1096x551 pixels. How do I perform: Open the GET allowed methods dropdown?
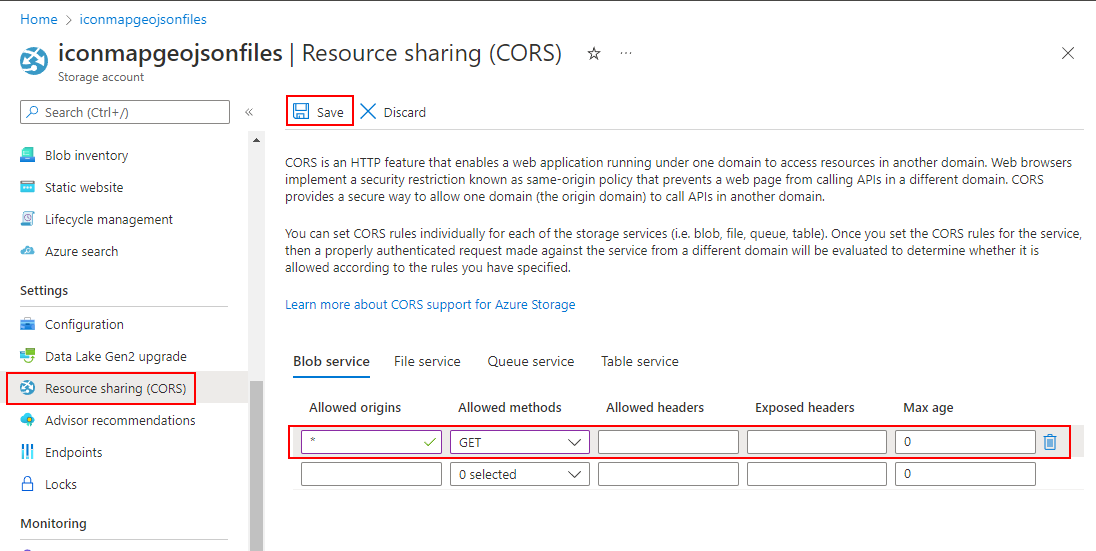[520, 442]
